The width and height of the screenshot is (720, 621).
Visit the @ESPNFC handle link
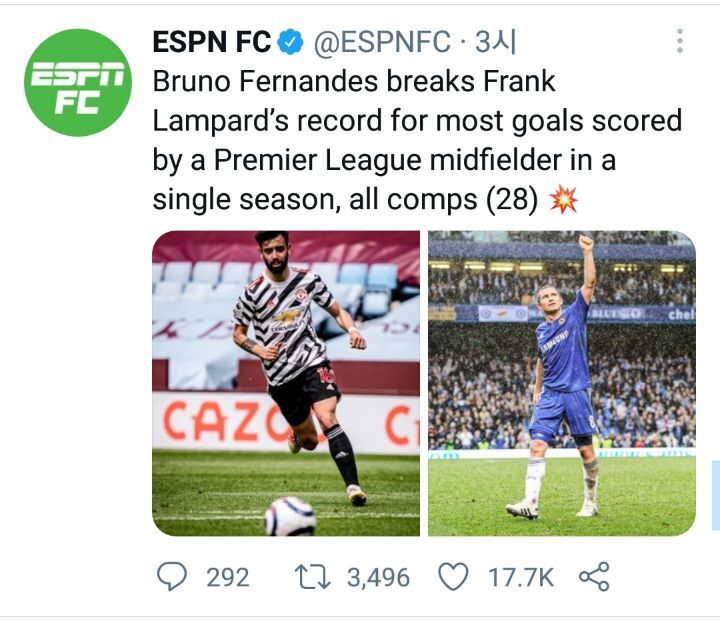coord(386,42)
